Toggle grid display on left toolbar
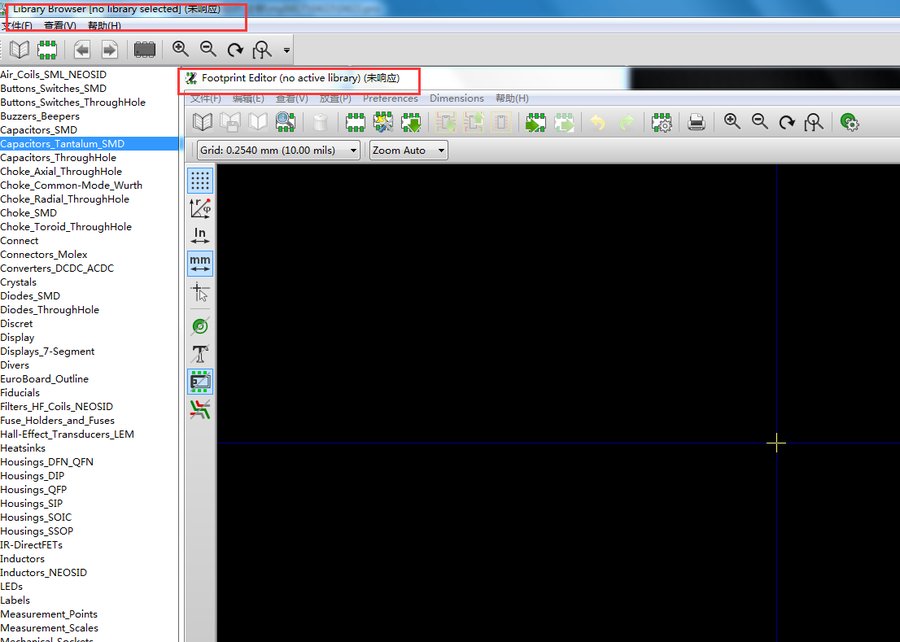Viewport: 900px width, 642px height. tap(200, 180)
